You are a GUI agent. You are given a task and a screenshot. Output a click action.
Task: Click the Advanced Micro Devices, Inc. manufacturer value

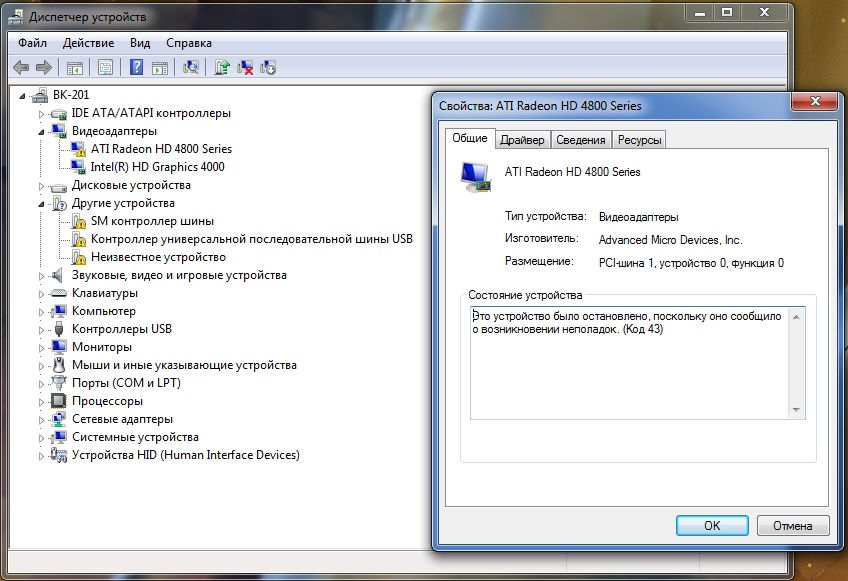pyautogui.click(x=671, y=240)
